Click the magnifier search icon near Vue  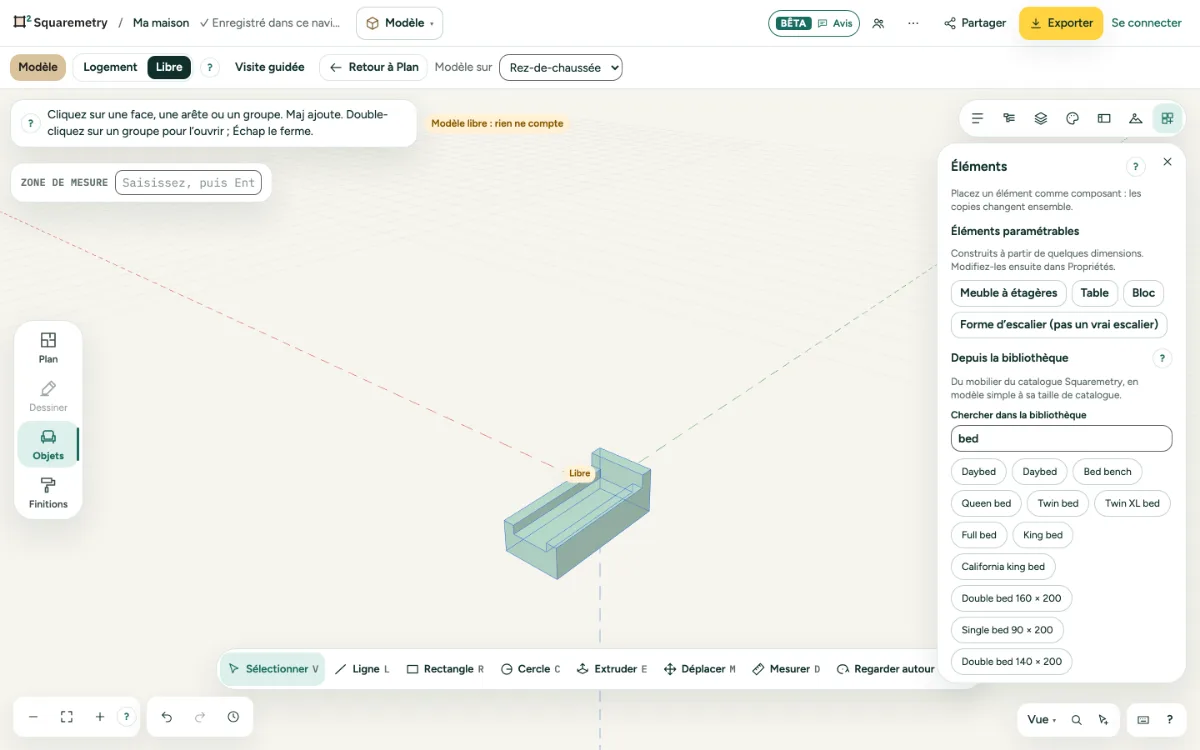tap(1077, 720)
